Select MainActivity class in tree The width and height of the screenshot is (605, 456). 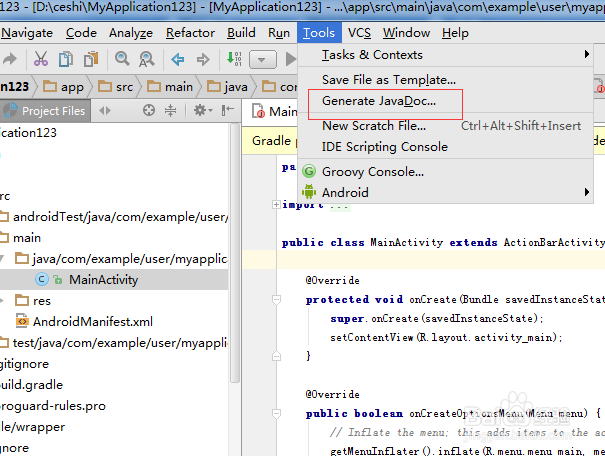pos(103,279)
